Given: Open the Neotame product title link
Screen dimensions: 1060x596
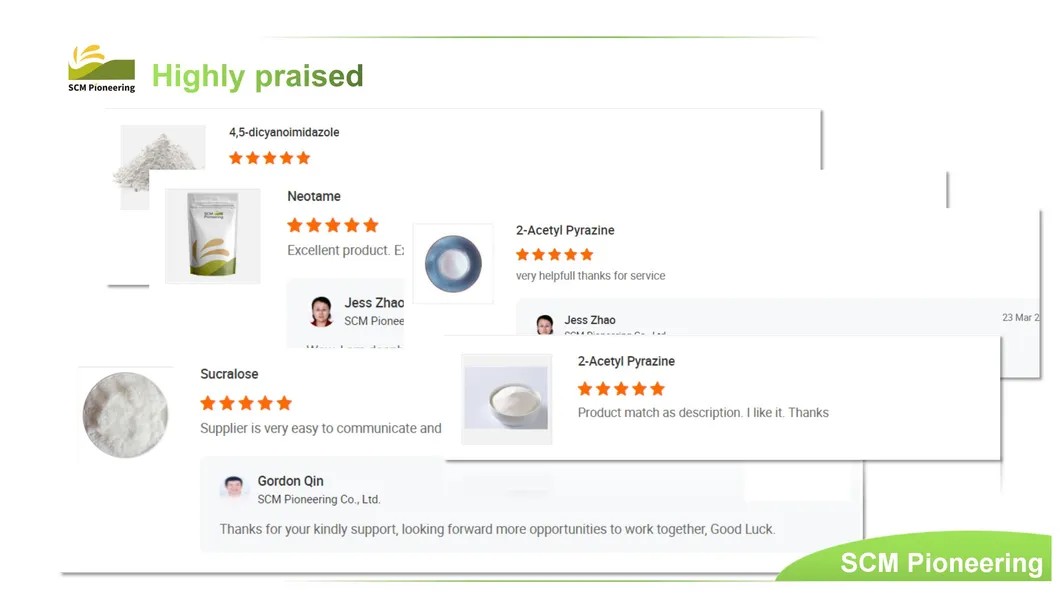Looking at the screenshot, I should point(314,196).
